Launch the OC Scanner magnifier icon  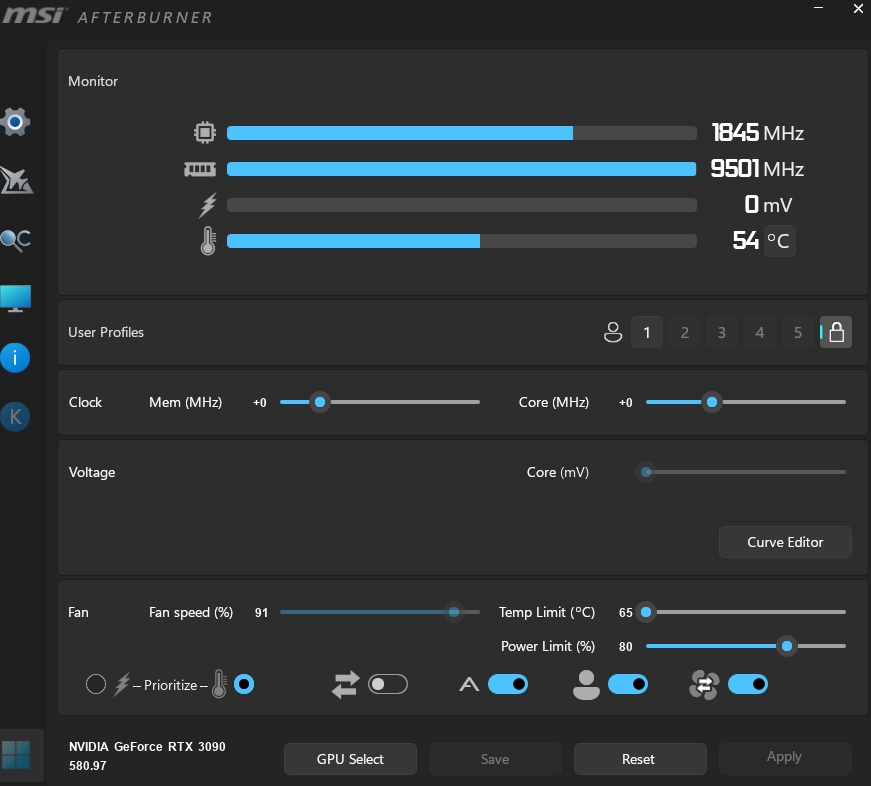coord(15,239)
